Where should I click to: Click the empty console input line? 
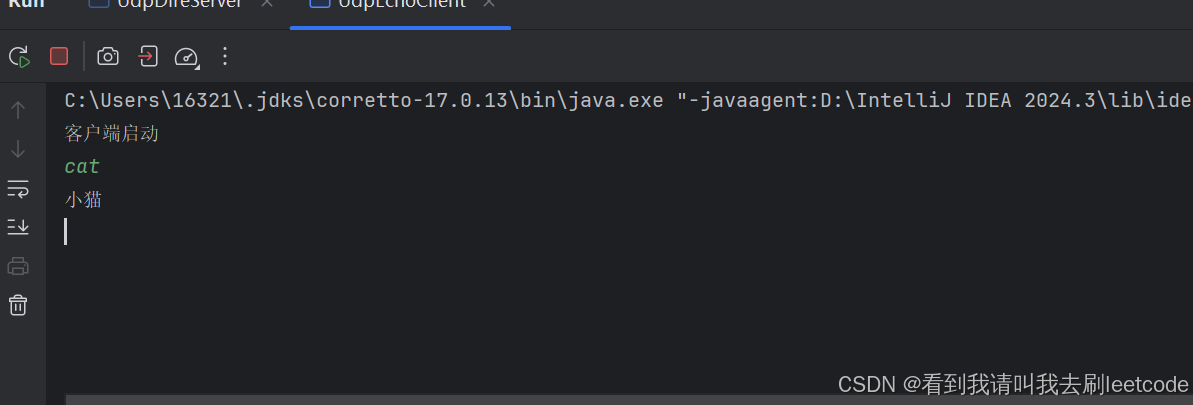point(300,232)
